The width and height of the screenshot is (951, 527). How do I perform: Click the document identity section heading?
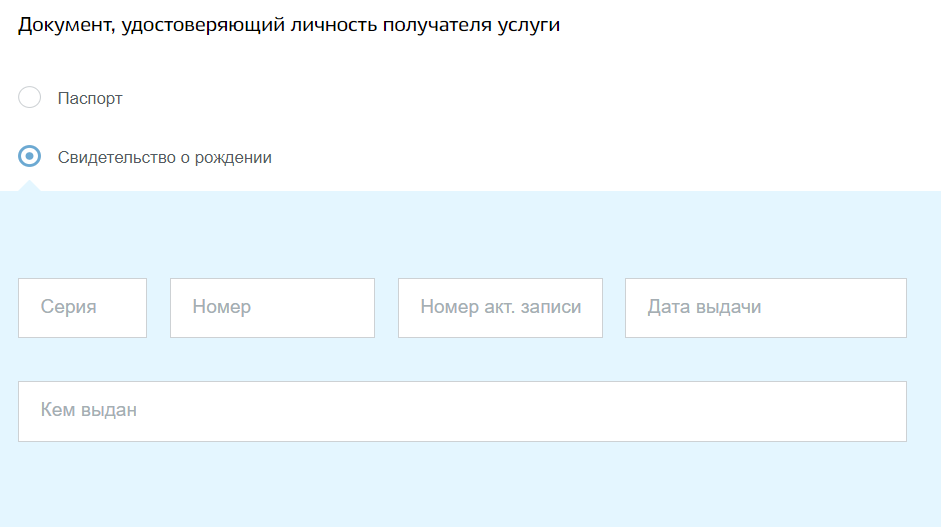tap(289, 25)
